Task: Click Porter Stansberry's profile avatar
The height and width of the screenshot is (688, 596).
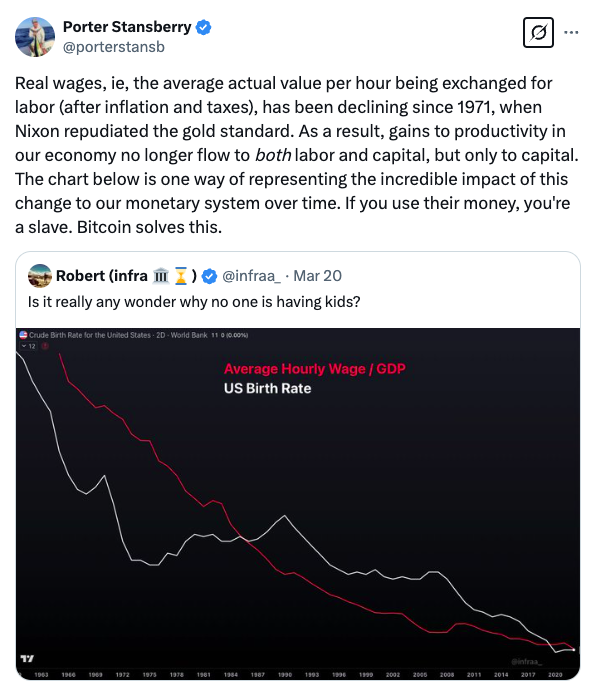Action: [x=35, y=37]
